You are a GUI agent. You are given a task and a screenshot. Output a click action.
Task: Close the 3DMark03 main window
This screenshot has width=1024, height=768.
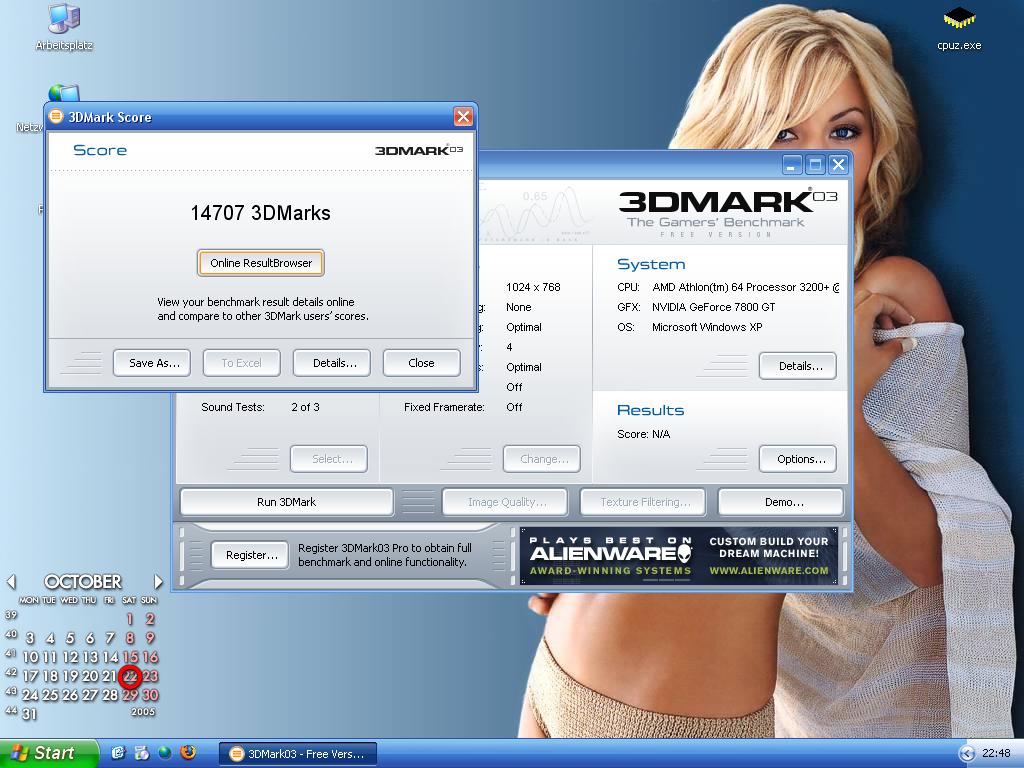[x=839, y=165]
